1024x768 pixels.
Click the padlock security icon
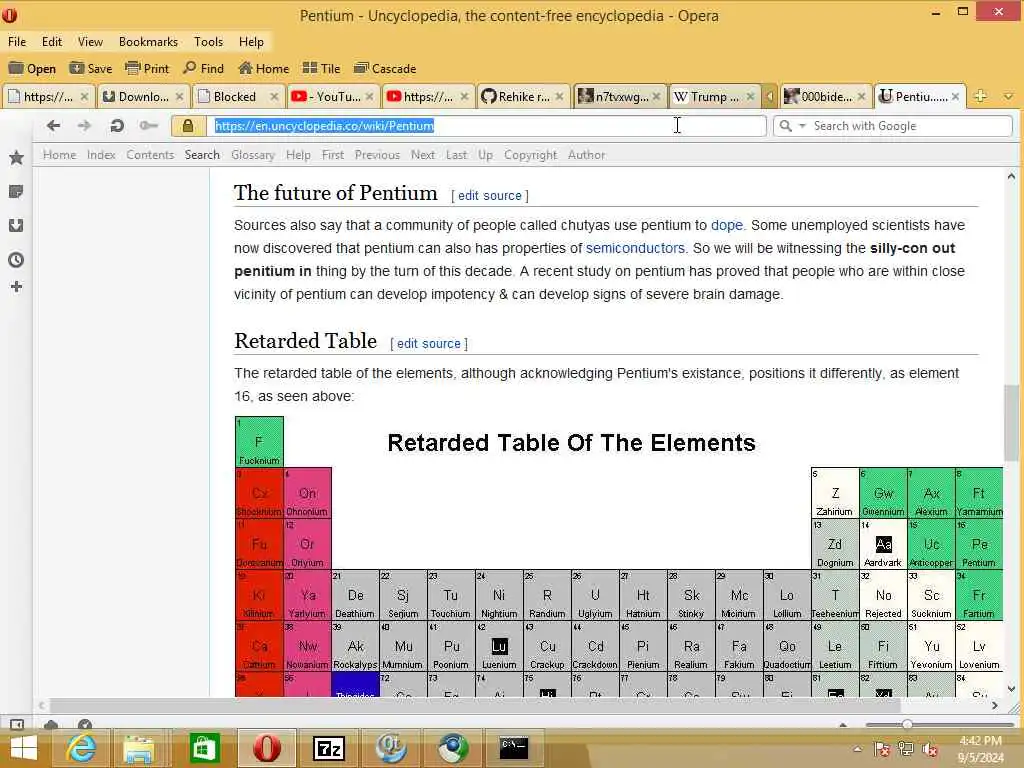(x=188, y=125)
